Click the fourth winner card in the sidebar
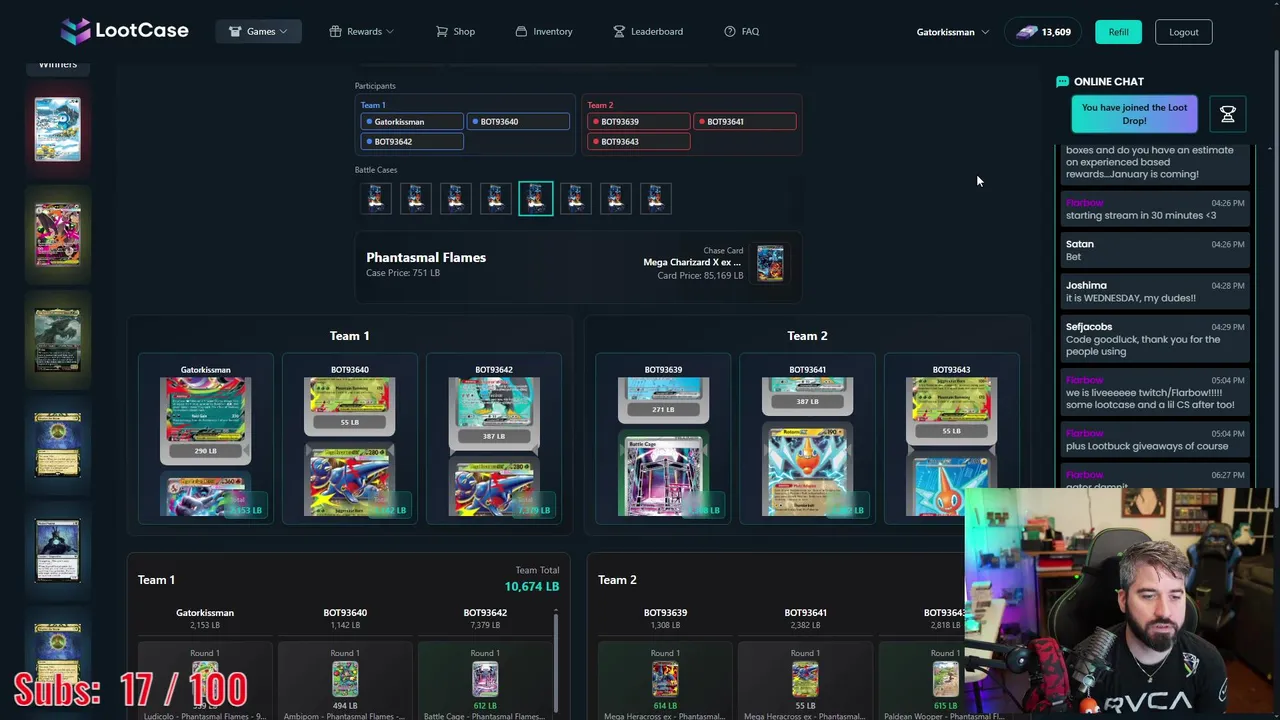1280x720 pixels. pyautogui.click(x=57, y=445)
